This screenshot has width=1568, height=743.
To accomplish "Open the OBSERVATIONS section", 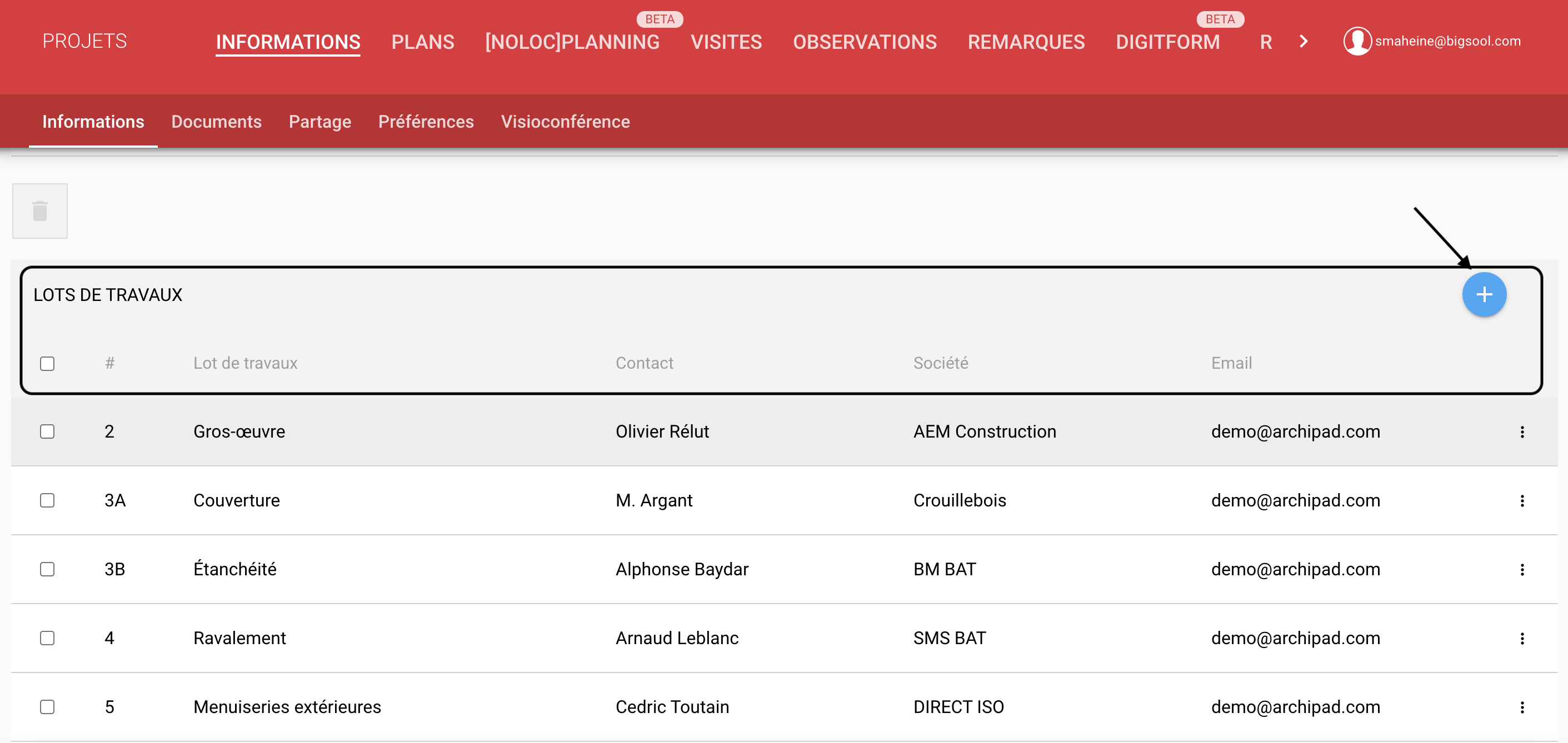I will (864, 42).
